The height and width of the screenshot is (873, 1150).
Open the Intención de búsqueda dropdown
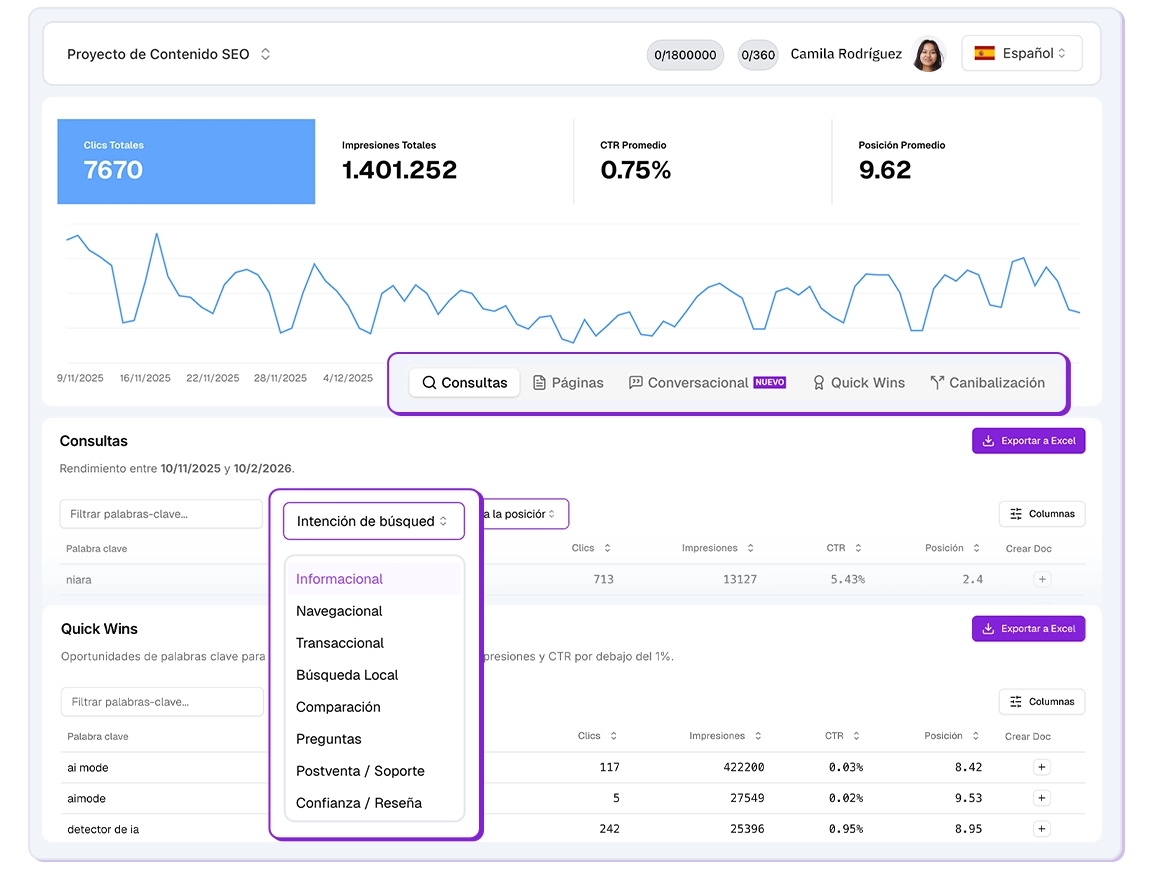click(373, 520)
